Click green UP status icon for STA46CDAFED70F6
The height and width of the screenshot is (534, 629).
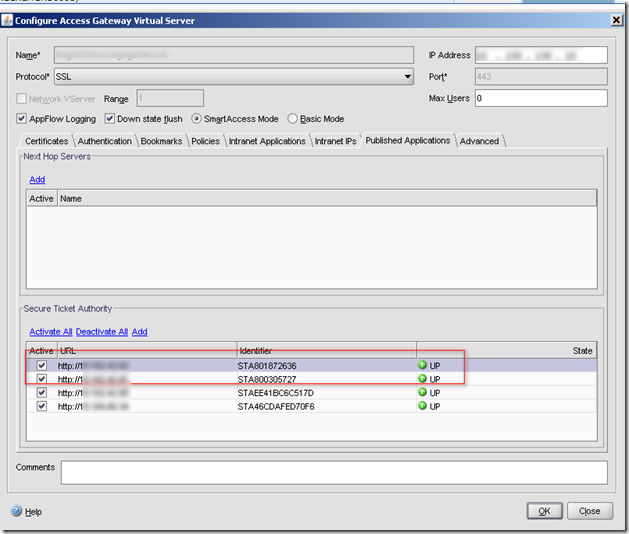423,406
